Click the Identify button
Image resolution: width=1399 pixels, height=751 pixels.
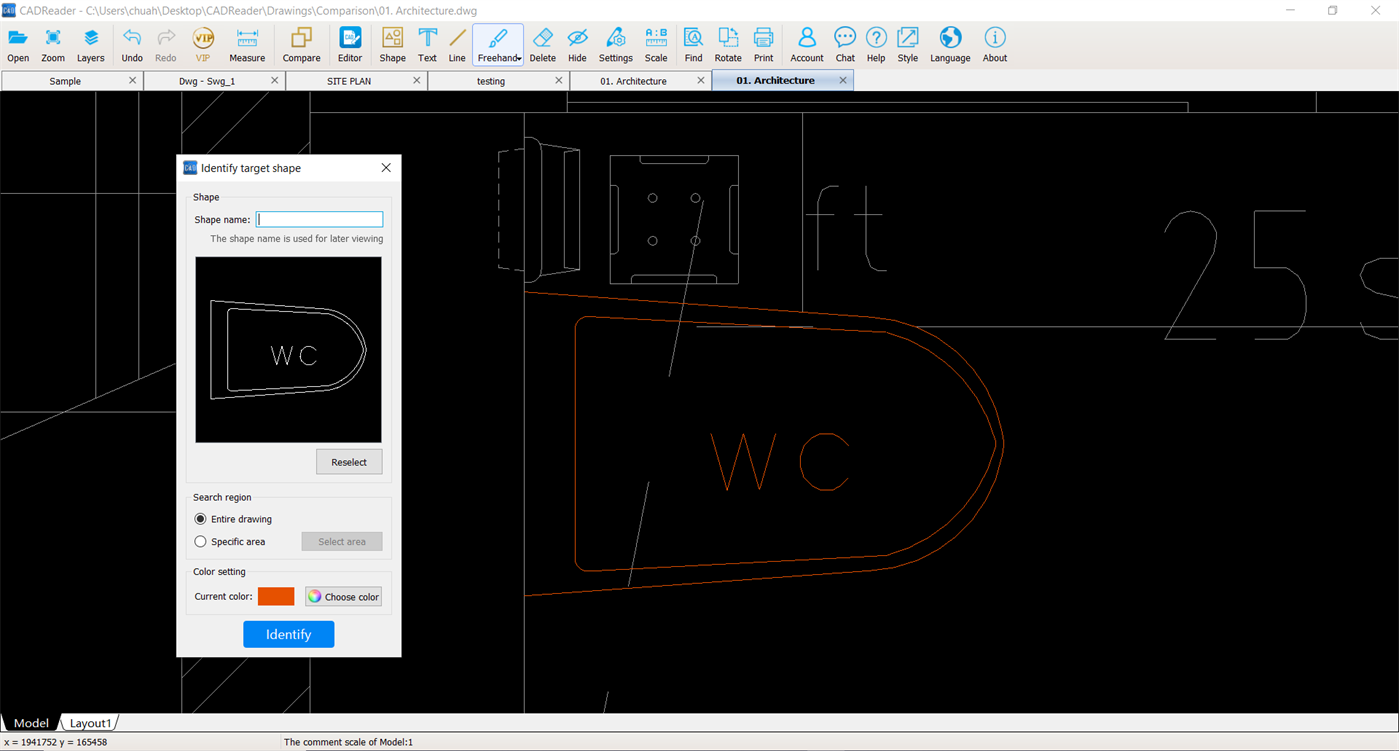pos(288,634)
